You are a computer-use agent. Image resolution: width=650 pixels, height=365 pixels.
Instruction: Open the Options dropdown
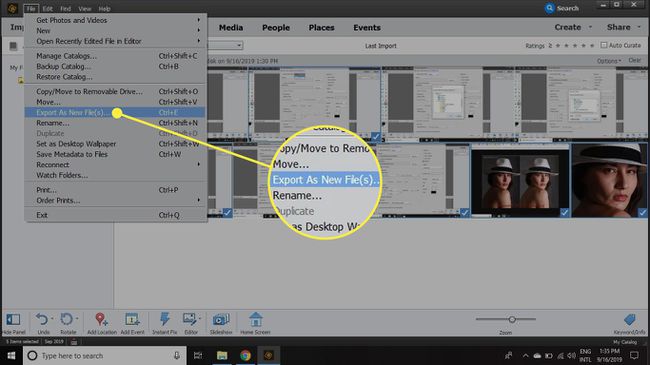(609, 61)
